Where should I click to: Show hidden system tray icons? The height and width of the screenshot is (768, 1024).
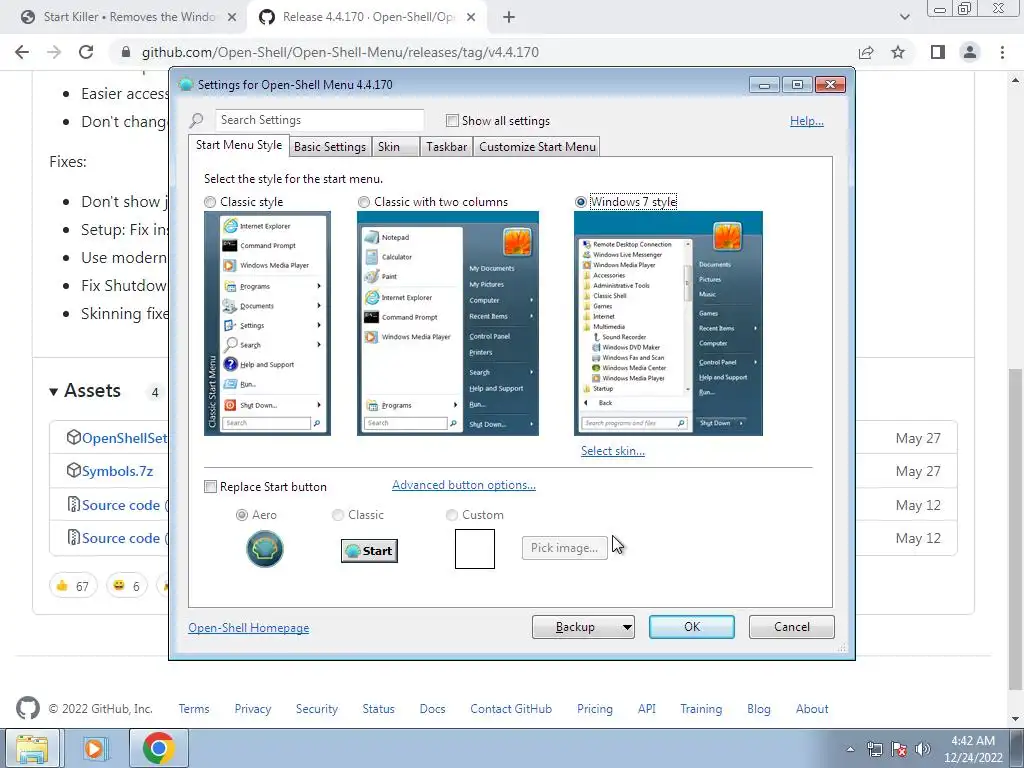pos(850,750)
